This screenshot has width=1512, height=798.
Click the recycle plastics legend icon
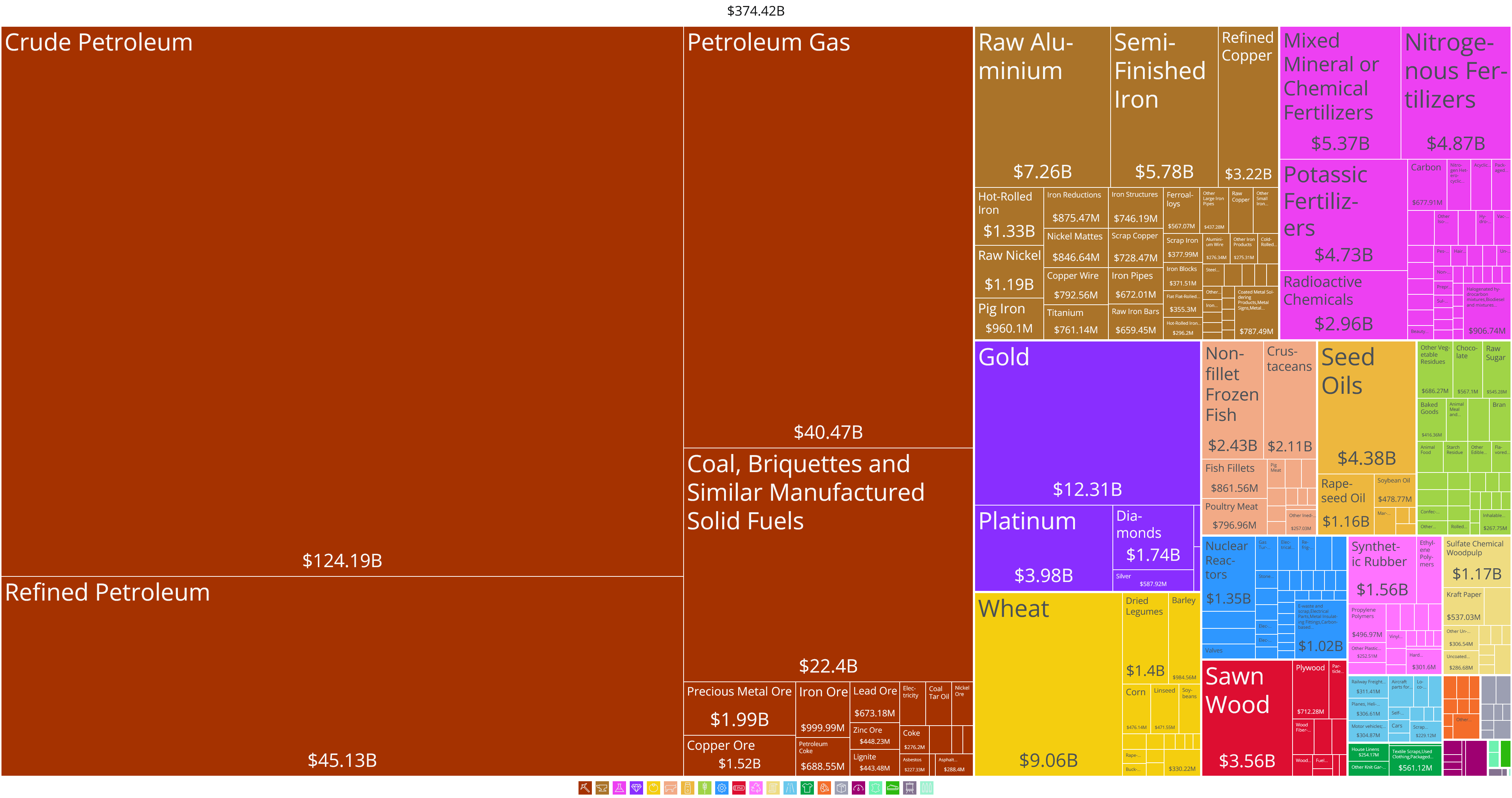[x=756, y=788]
